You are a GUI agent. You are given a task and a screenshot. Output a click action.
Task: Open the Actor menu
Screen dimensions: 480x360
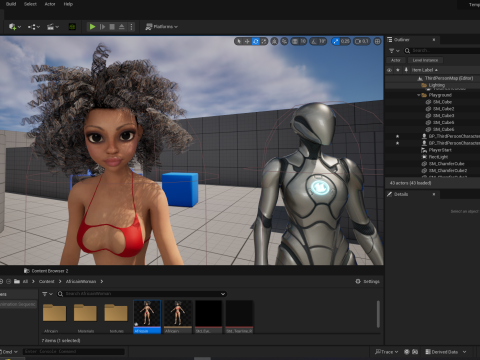(50, 4)
